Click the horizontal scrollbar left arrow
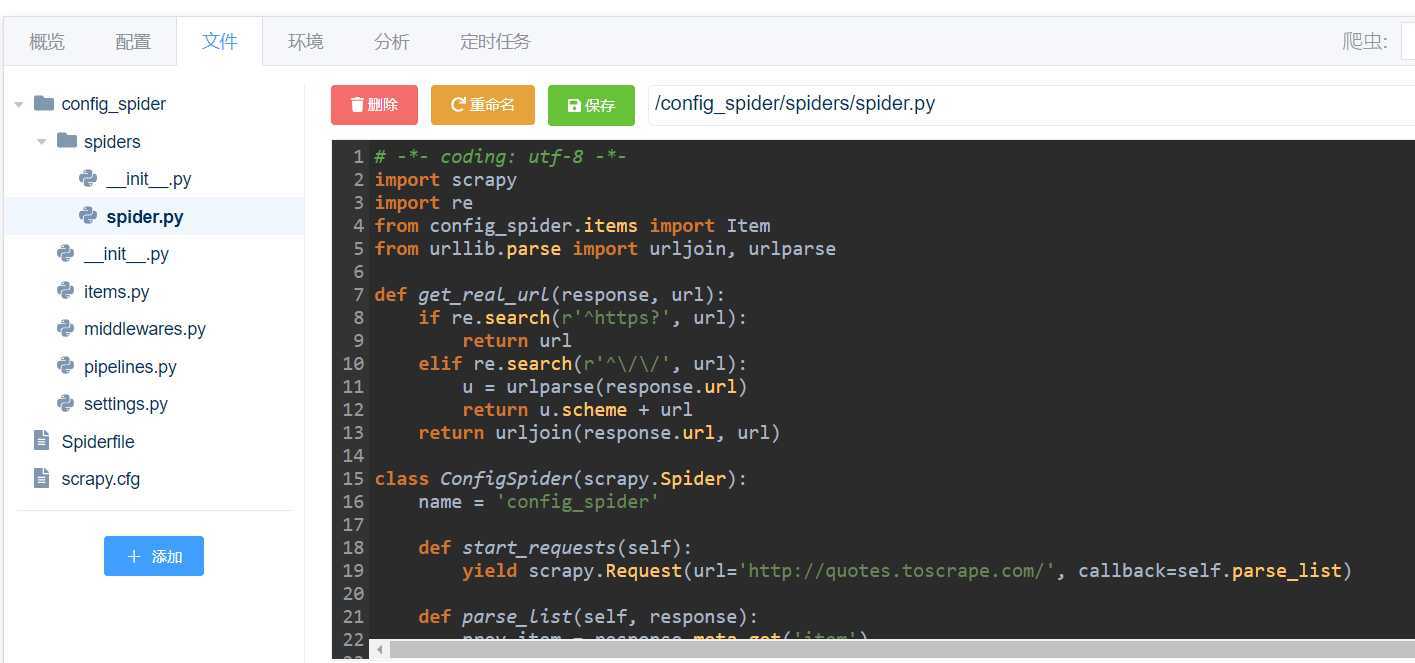 (380, 650)
